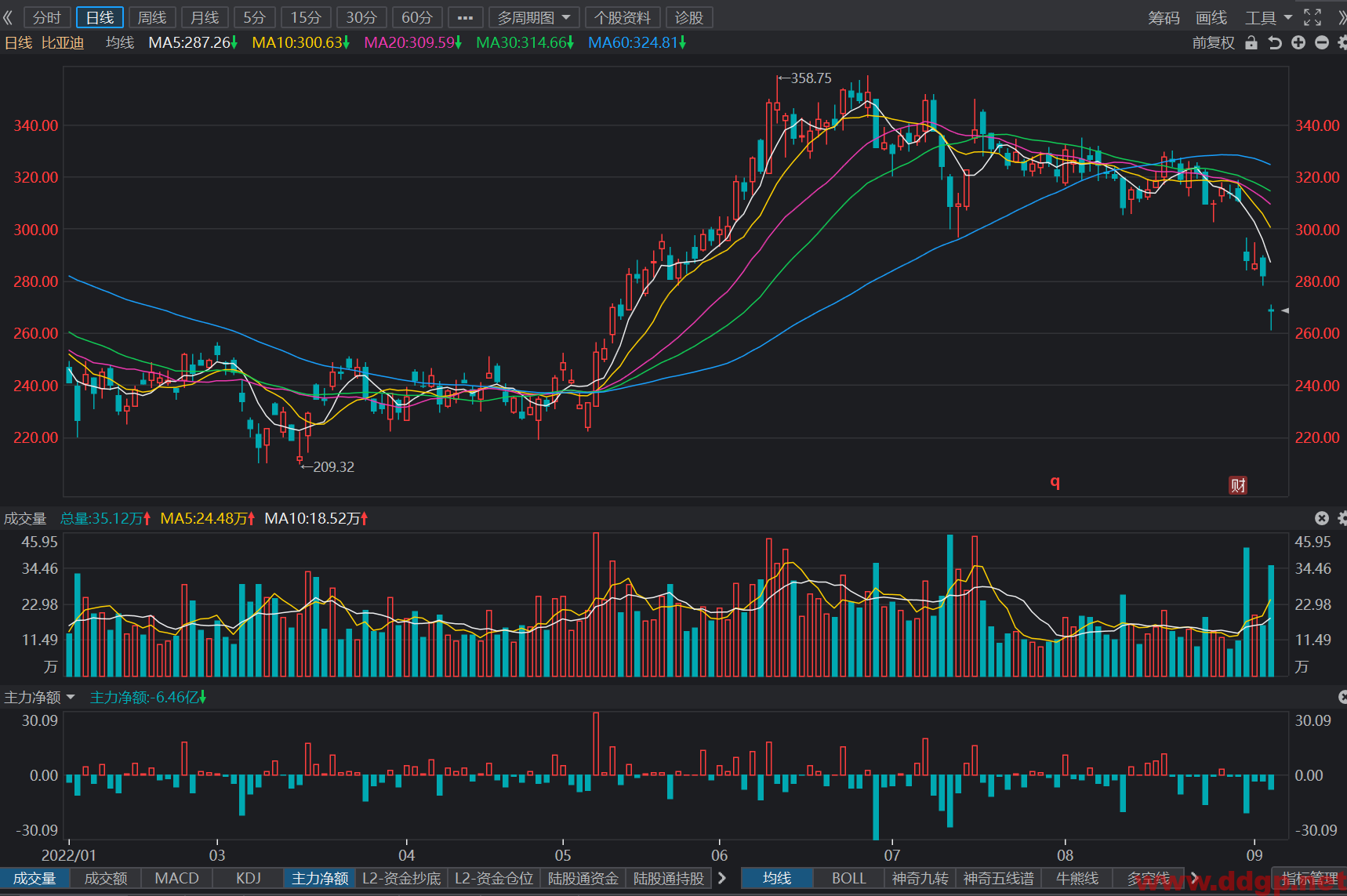Click the 前复权 adjustment button

pos(1213,43)
